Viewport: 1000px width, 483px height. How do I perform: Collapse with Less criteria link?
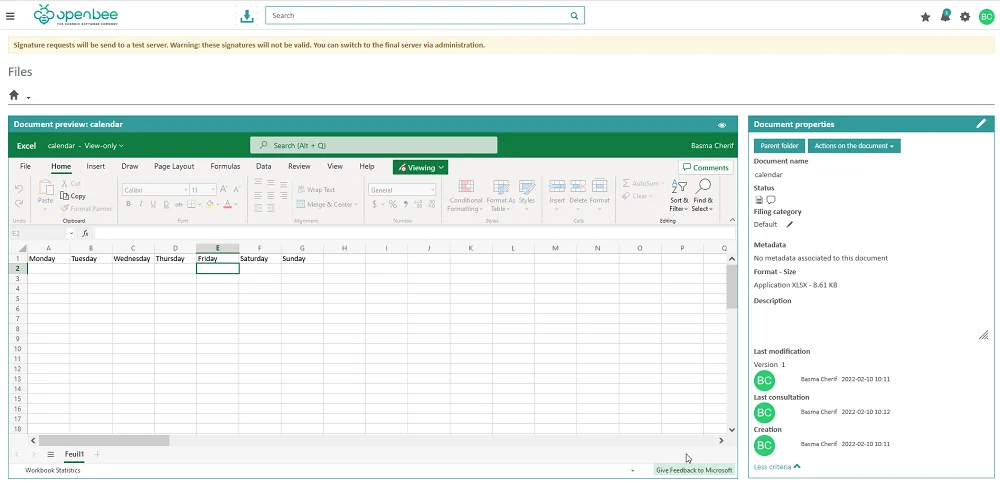(x=777, y=466)
